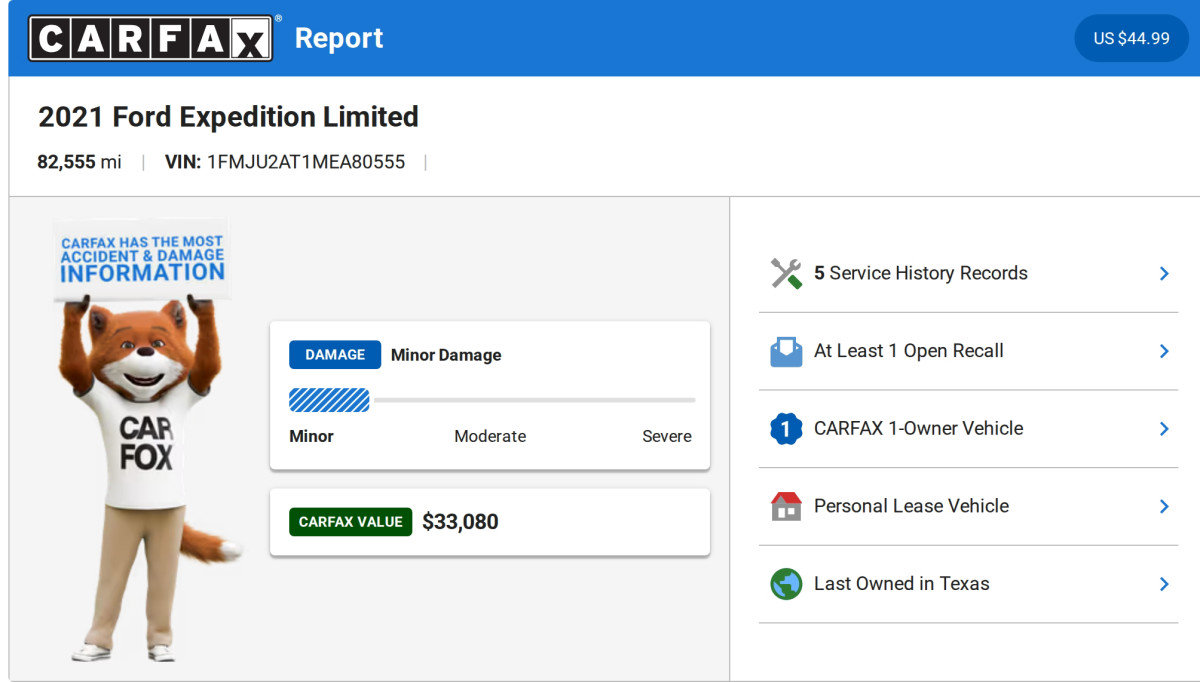Expand CARFAX 1-Owner Vehicle chevron
Image resolution: width=1200 pixels, height=682 pixels.
1163,429
